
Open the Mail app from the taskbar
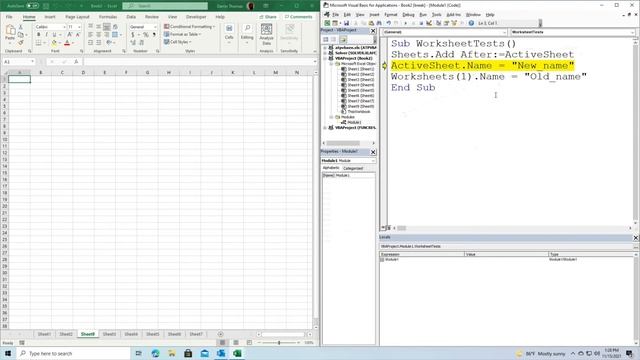click(x=204, y=353)
